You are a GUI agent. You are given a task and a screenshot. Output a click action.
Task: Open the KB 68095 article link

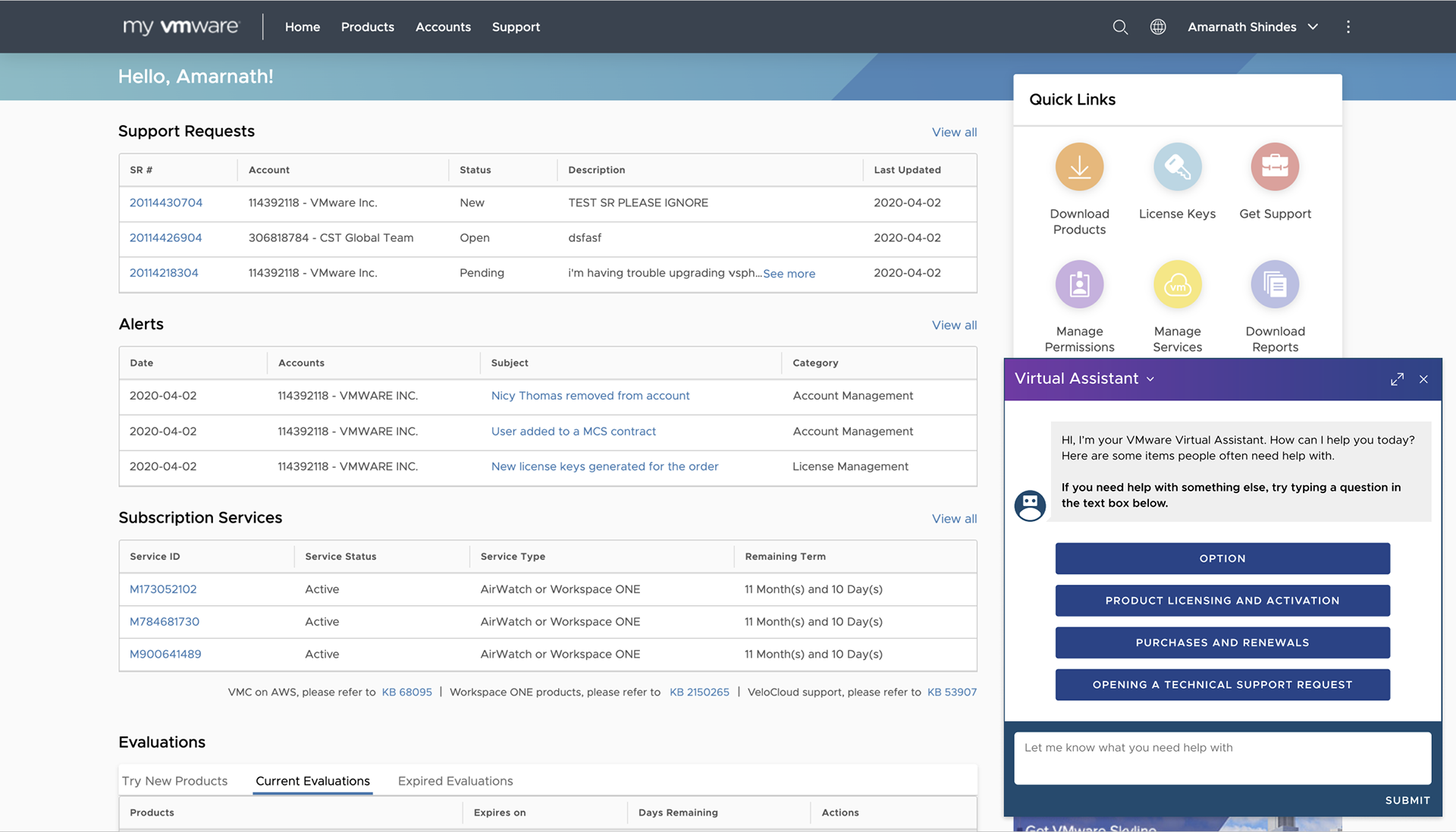[x=406, y=692]
